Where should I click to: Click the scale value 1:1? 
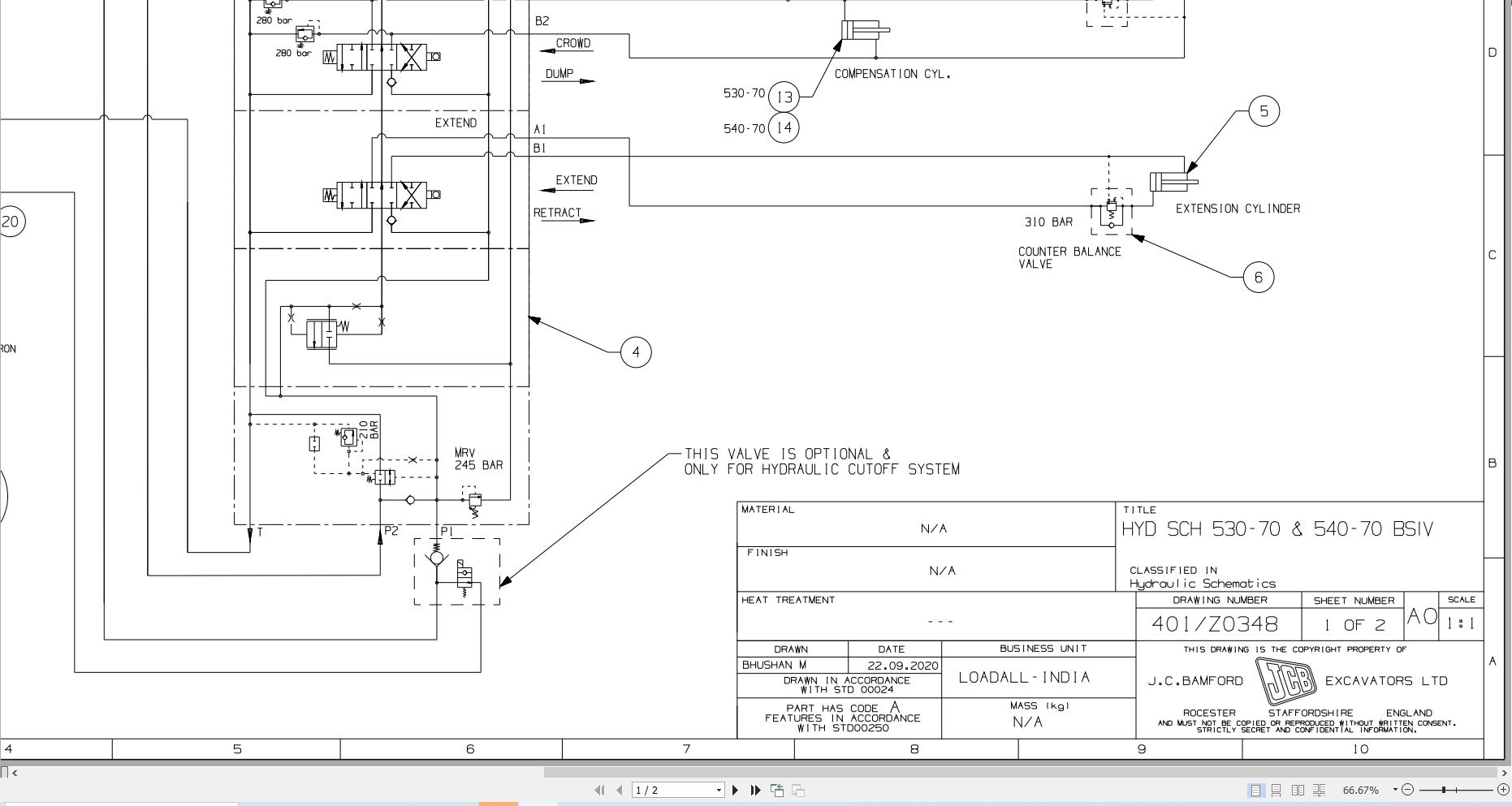point(1460,624)
